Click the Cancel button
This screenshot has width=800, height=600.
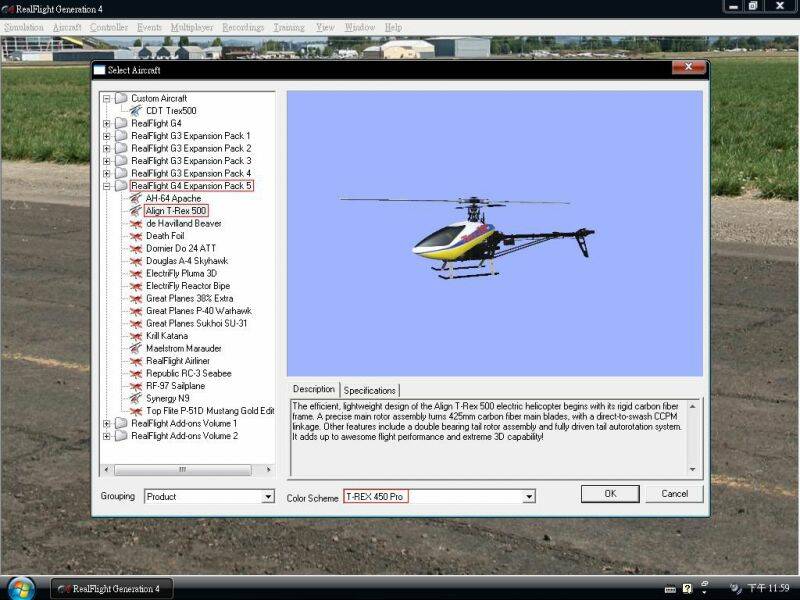(x=674, y=493)
